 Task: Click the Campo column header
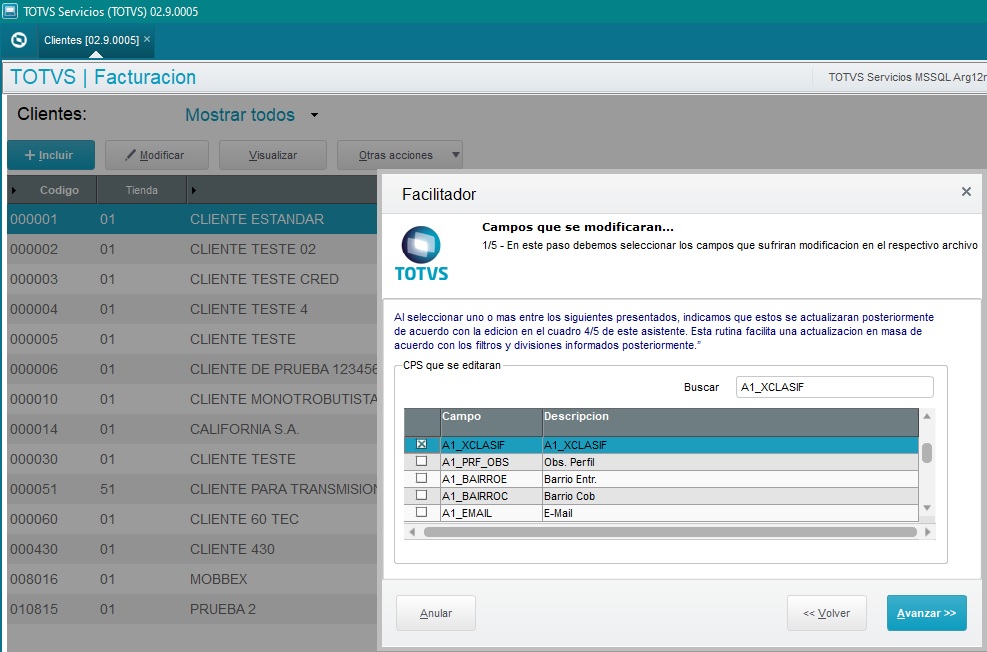[x=491, y=422]
